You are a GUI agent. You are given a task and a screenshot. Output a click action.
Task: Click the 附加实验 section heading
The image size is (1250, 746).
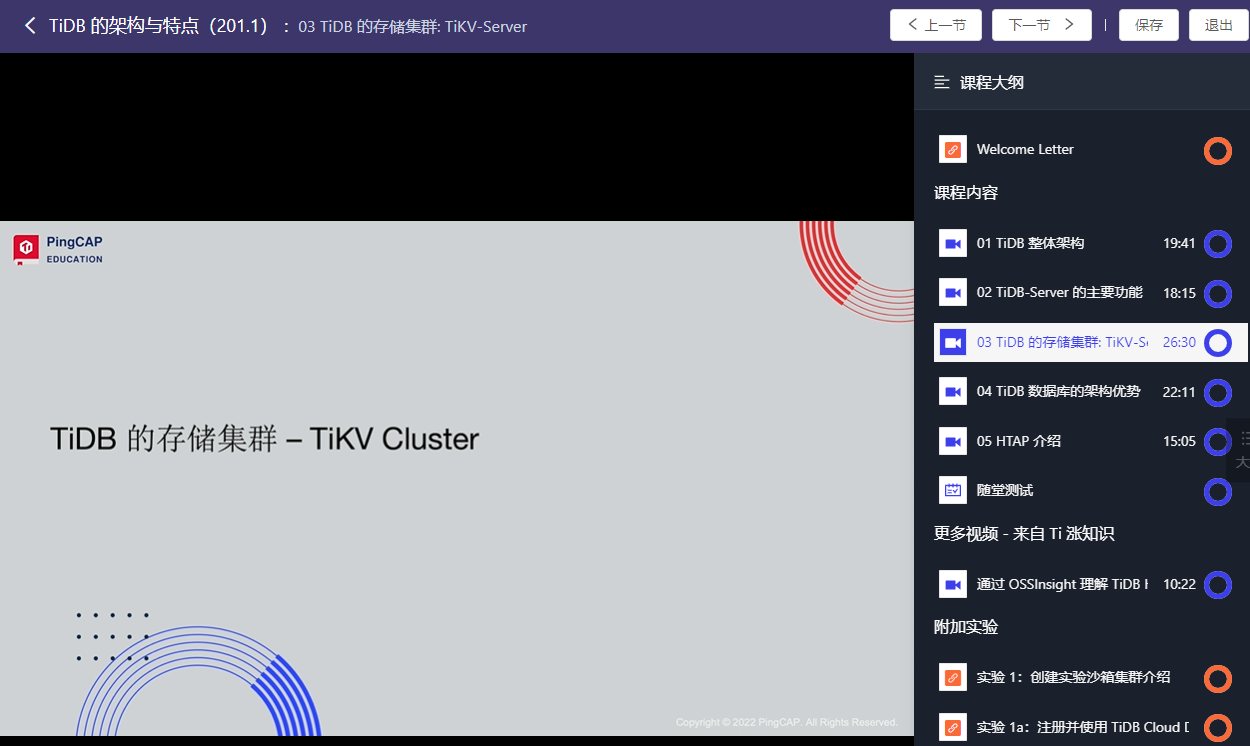[x=966, y=627]
